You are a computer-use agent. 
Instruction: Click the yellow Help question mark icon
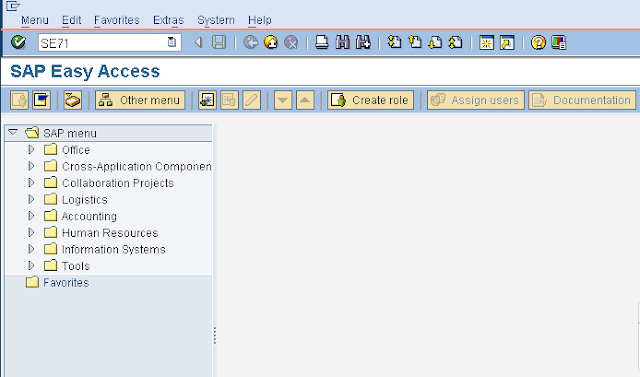pyautogui.click(x=538, y=42)
